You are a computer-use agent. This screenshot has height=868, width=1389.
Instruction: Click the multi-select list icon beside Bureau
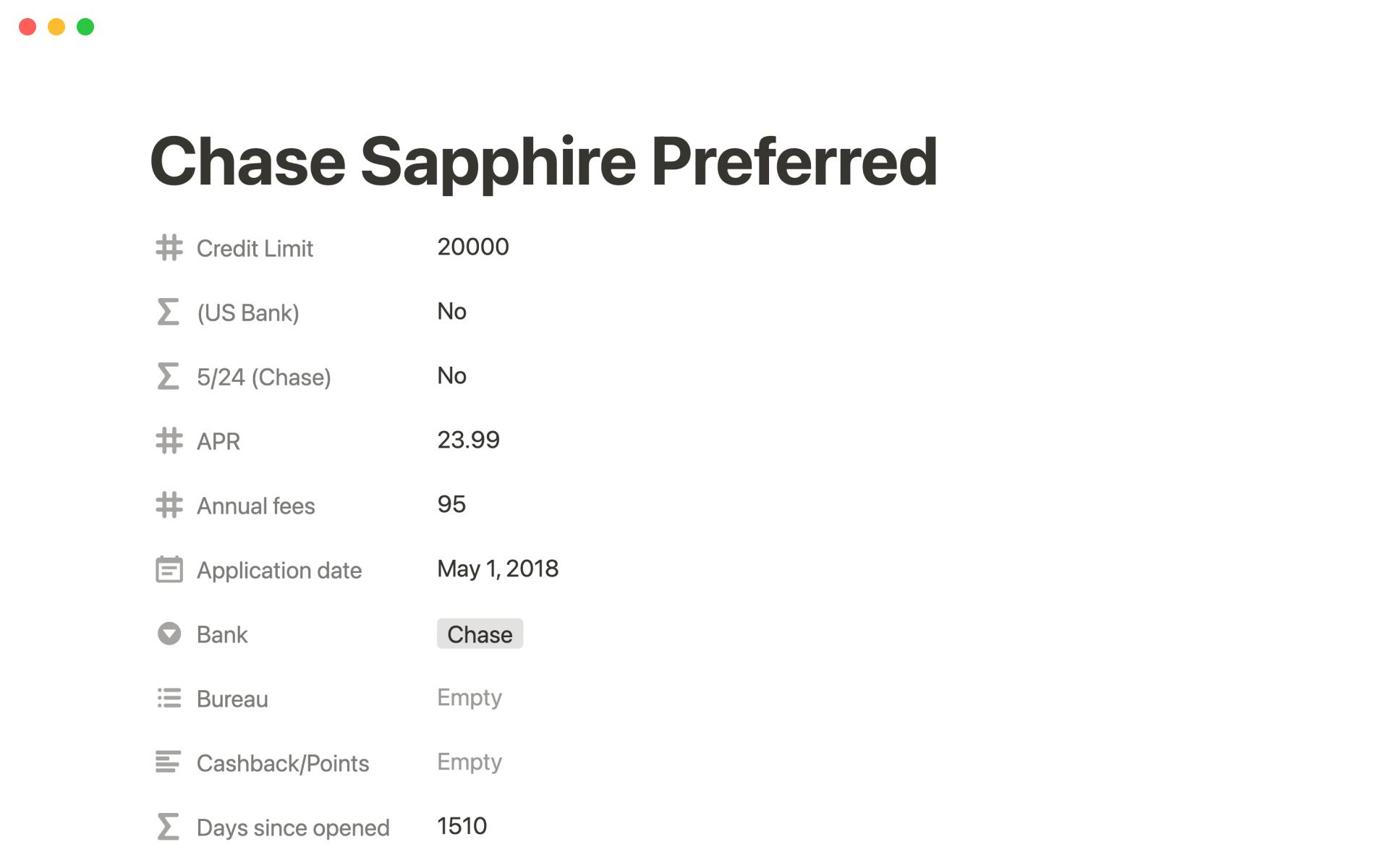[x=169, y=698]
